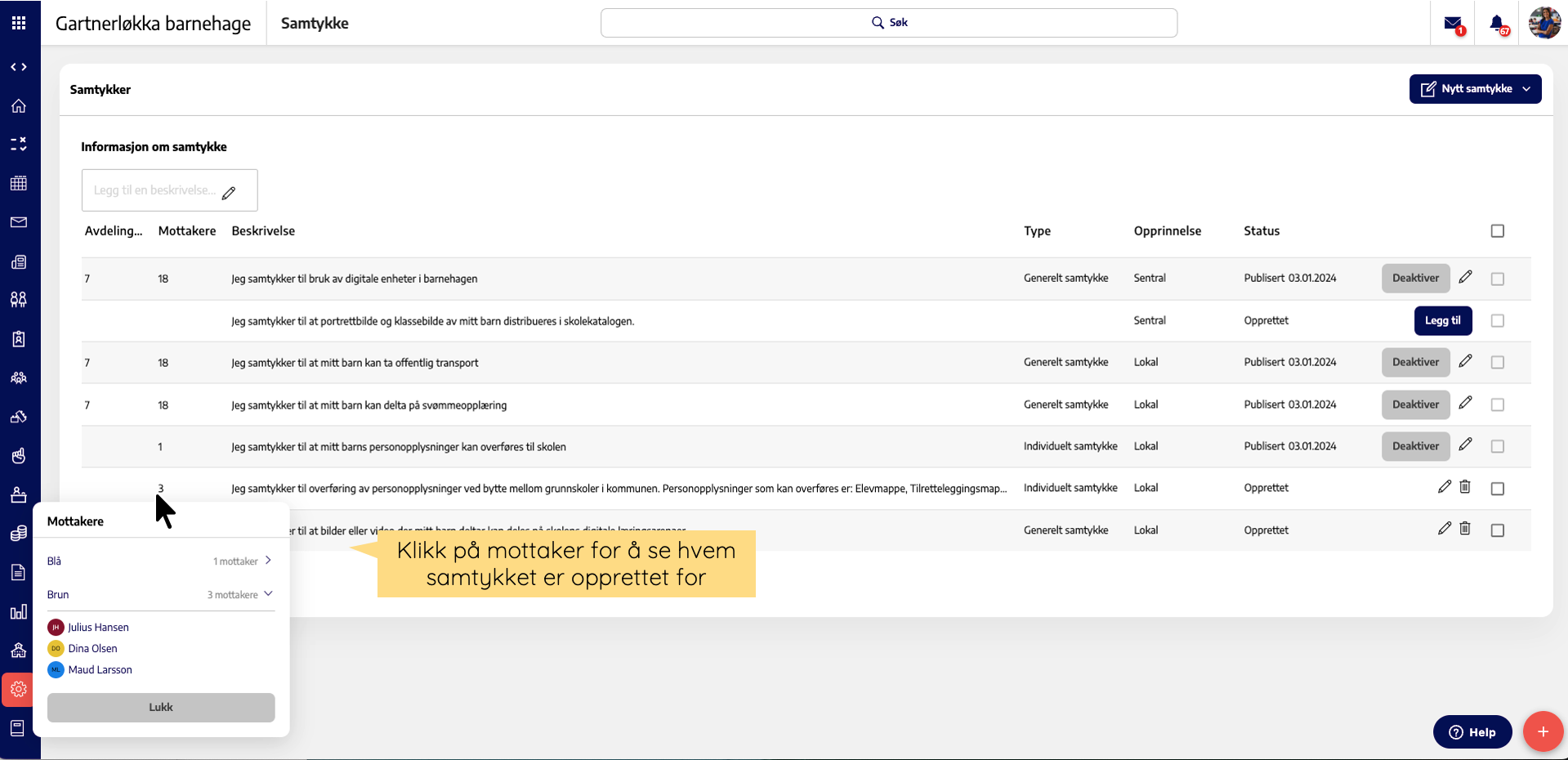Viewport: 1568px width, 760px height.
Task: Check the box for offentlig transport consent
Action: coord(1497,363)
